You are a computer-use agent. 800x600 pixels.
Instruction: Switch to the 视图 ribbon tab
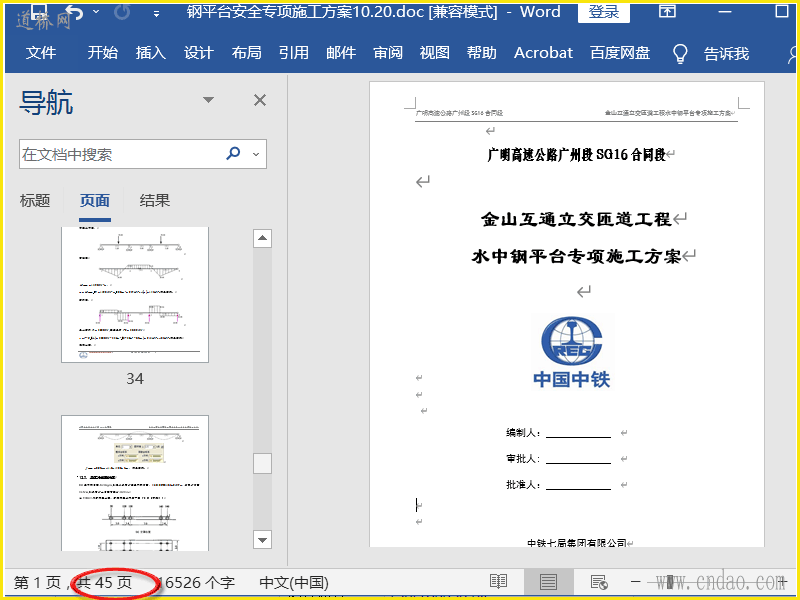coord(435,53)
